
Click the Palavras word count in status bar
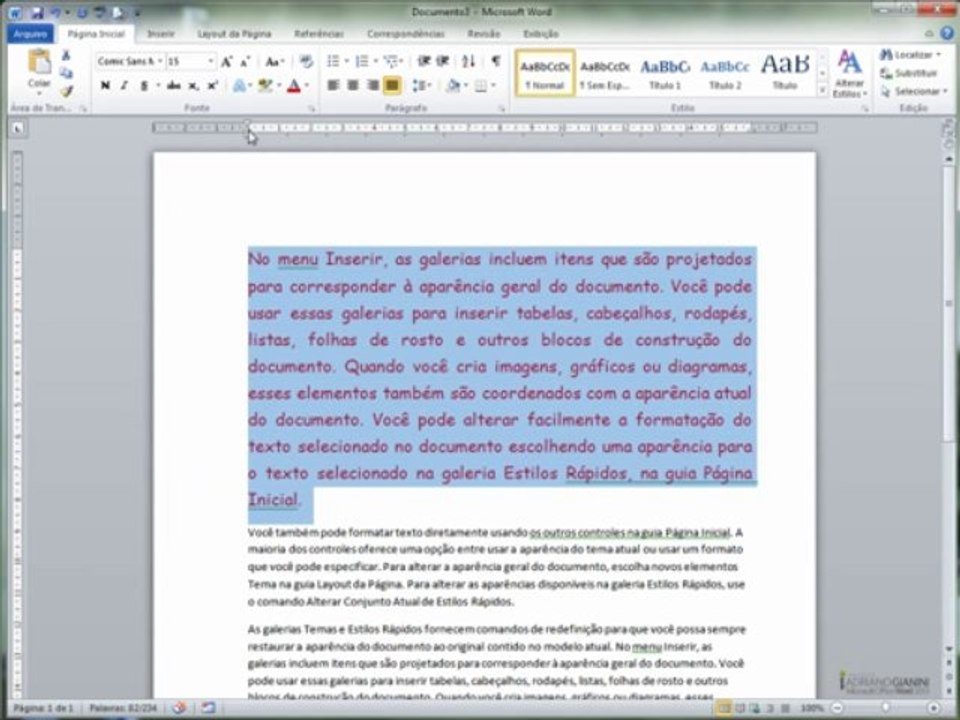122,708
